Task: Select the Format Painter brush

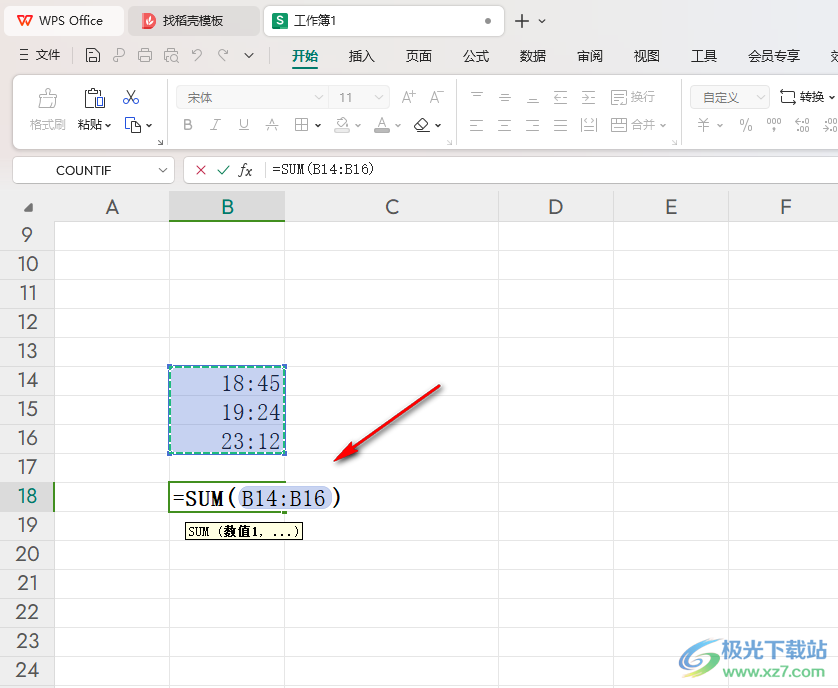Action: (x=48, y=98)
